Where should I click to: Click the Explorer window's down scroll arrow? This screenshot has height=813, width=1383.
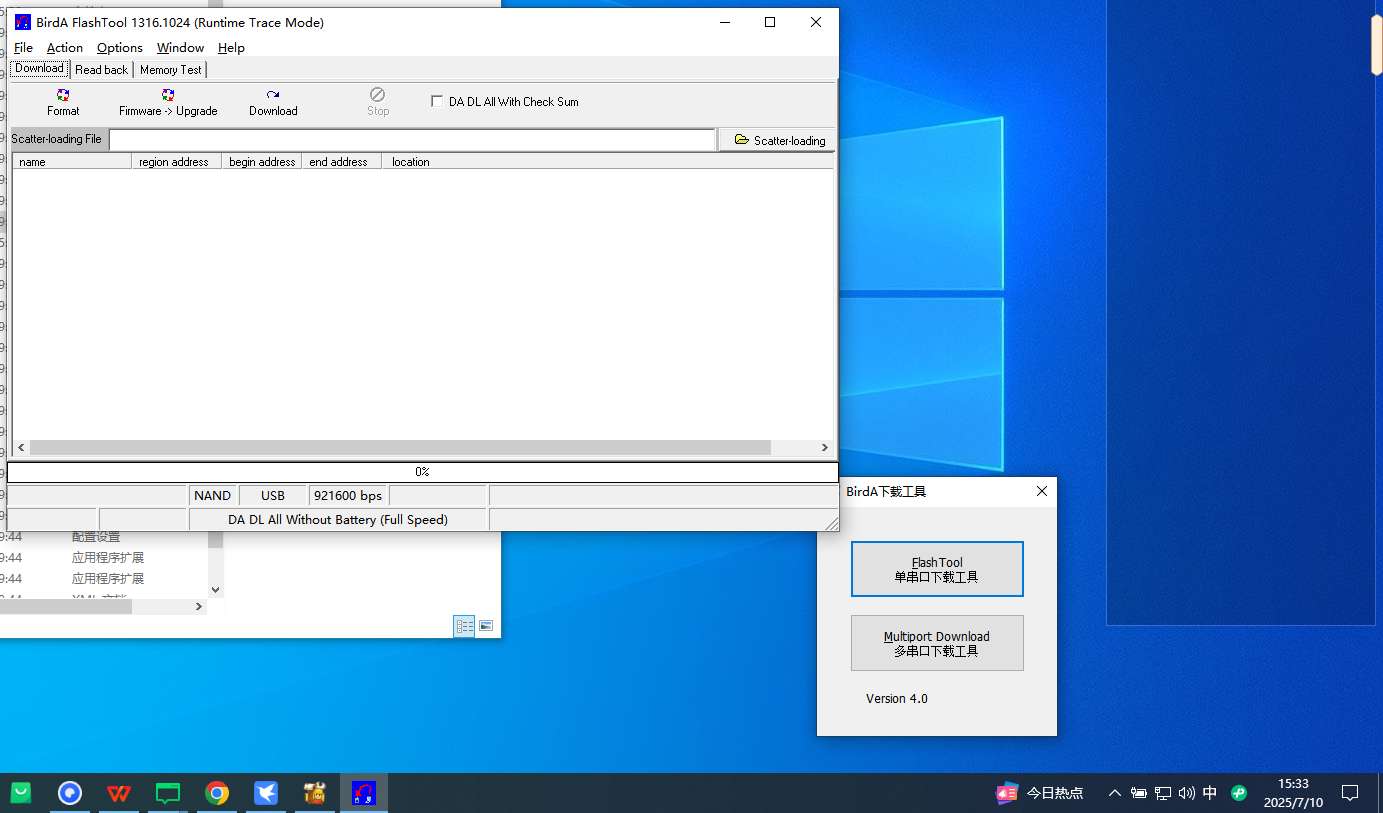[x=215, y=590]
